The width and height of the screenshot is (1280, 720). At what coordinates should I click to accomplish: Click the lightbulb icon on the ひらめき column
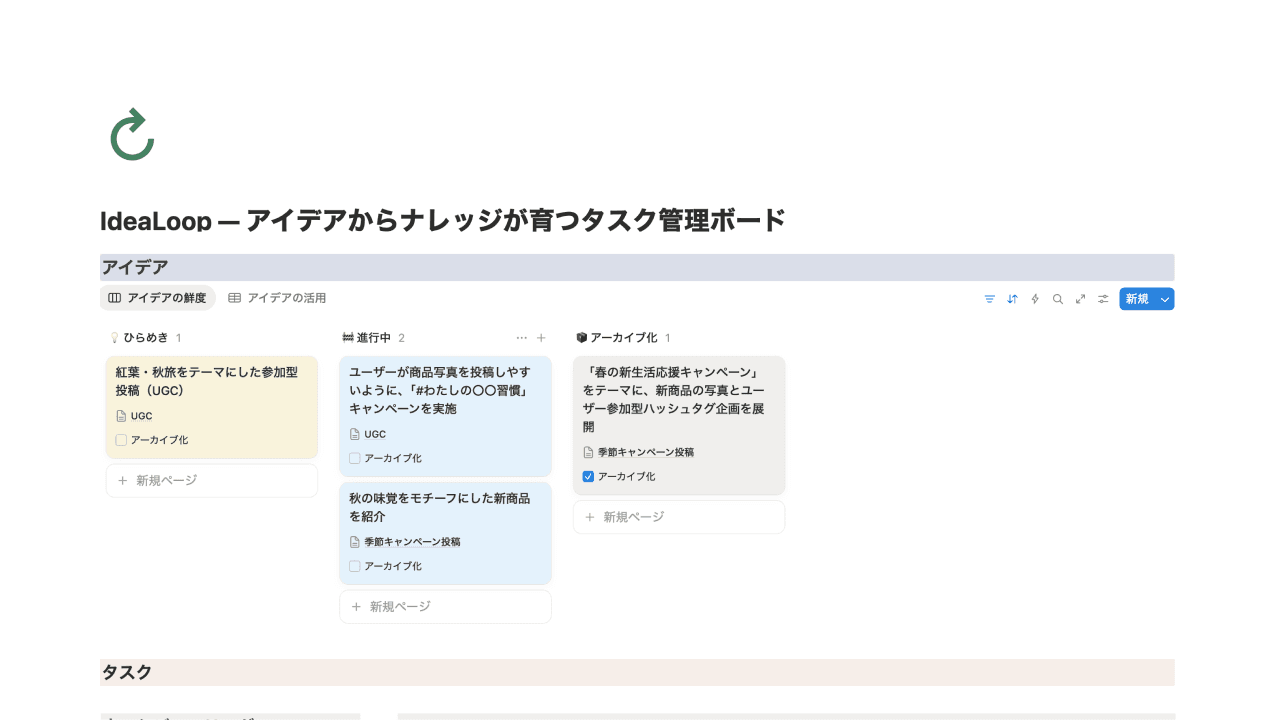pyautogui.click(x=114, y=337)
